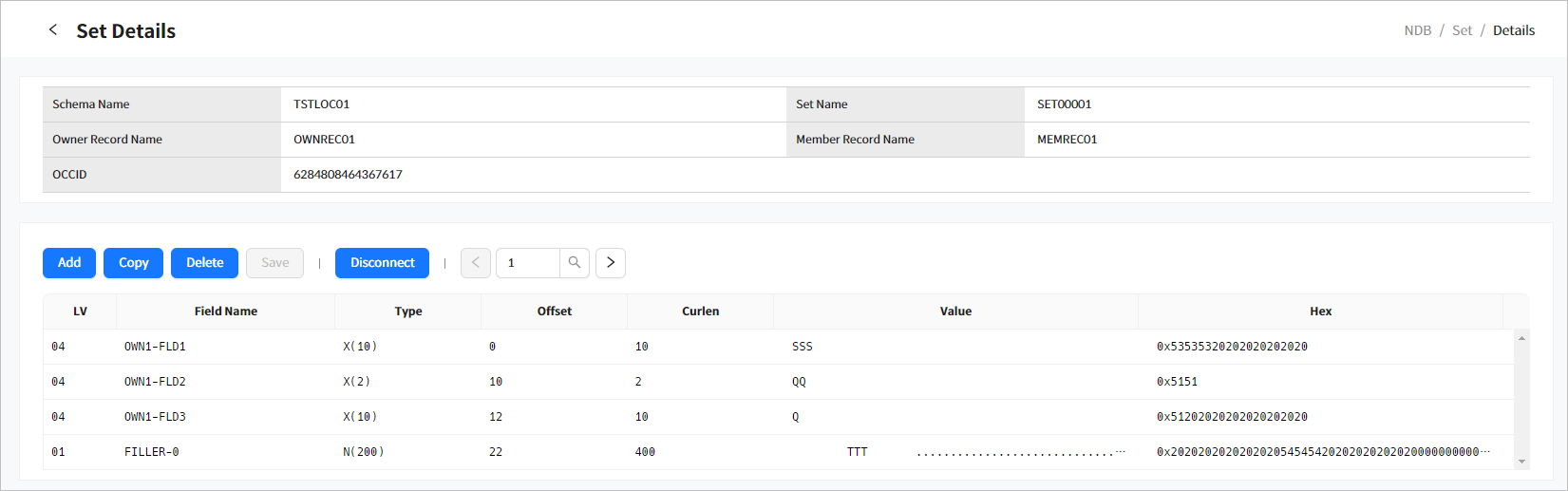Click the Add button
The image size is (1568, 491).
(x=69, y=263)
